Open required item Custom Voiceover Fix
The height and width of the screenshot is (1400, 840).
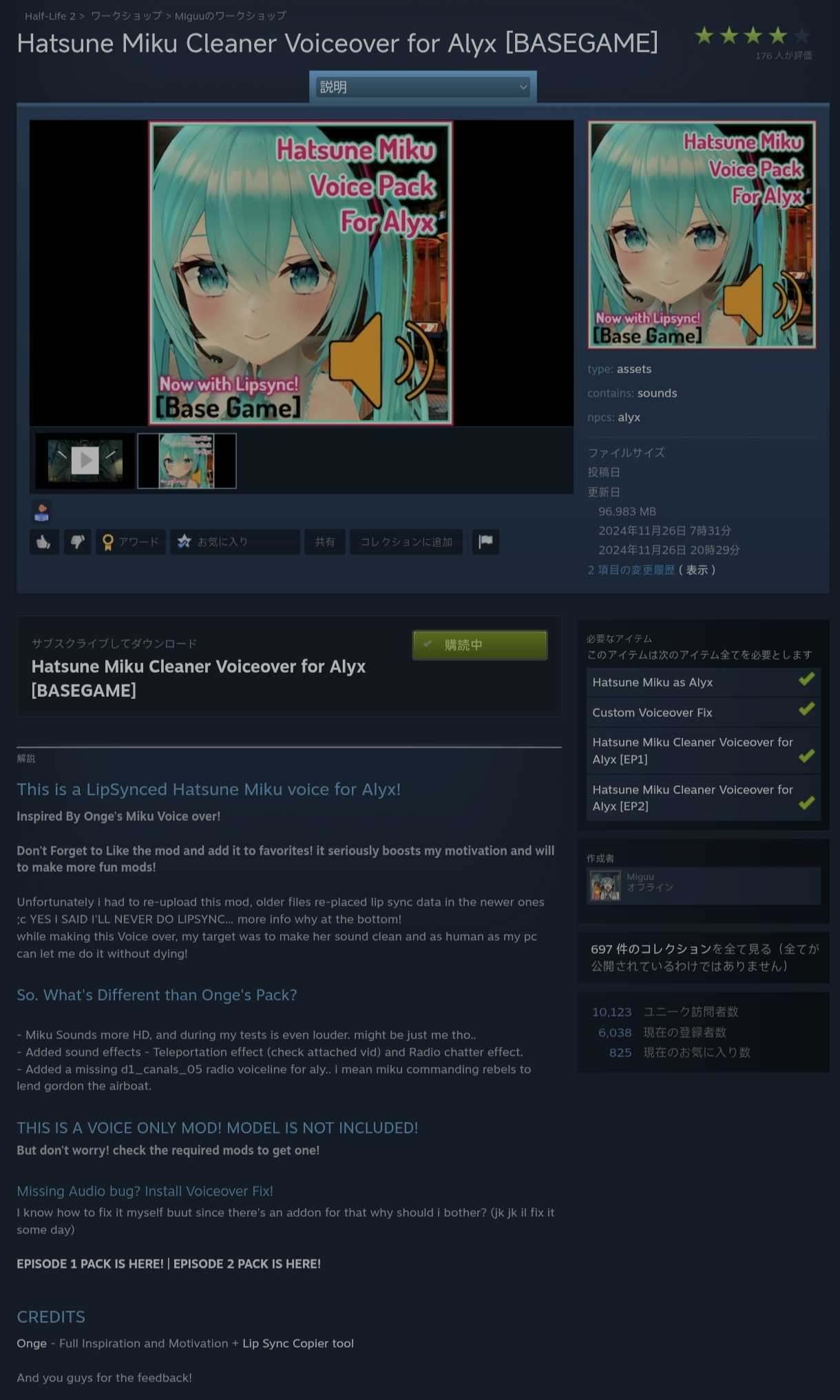pyautogui.click(x=703, y=713)
